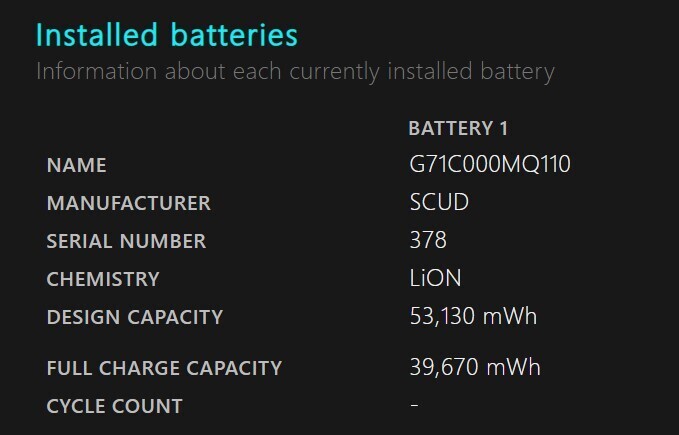Click the dash value beside CYCLE COUNT
This screenshot has width=679, height=435.
[x=415, y=405]
